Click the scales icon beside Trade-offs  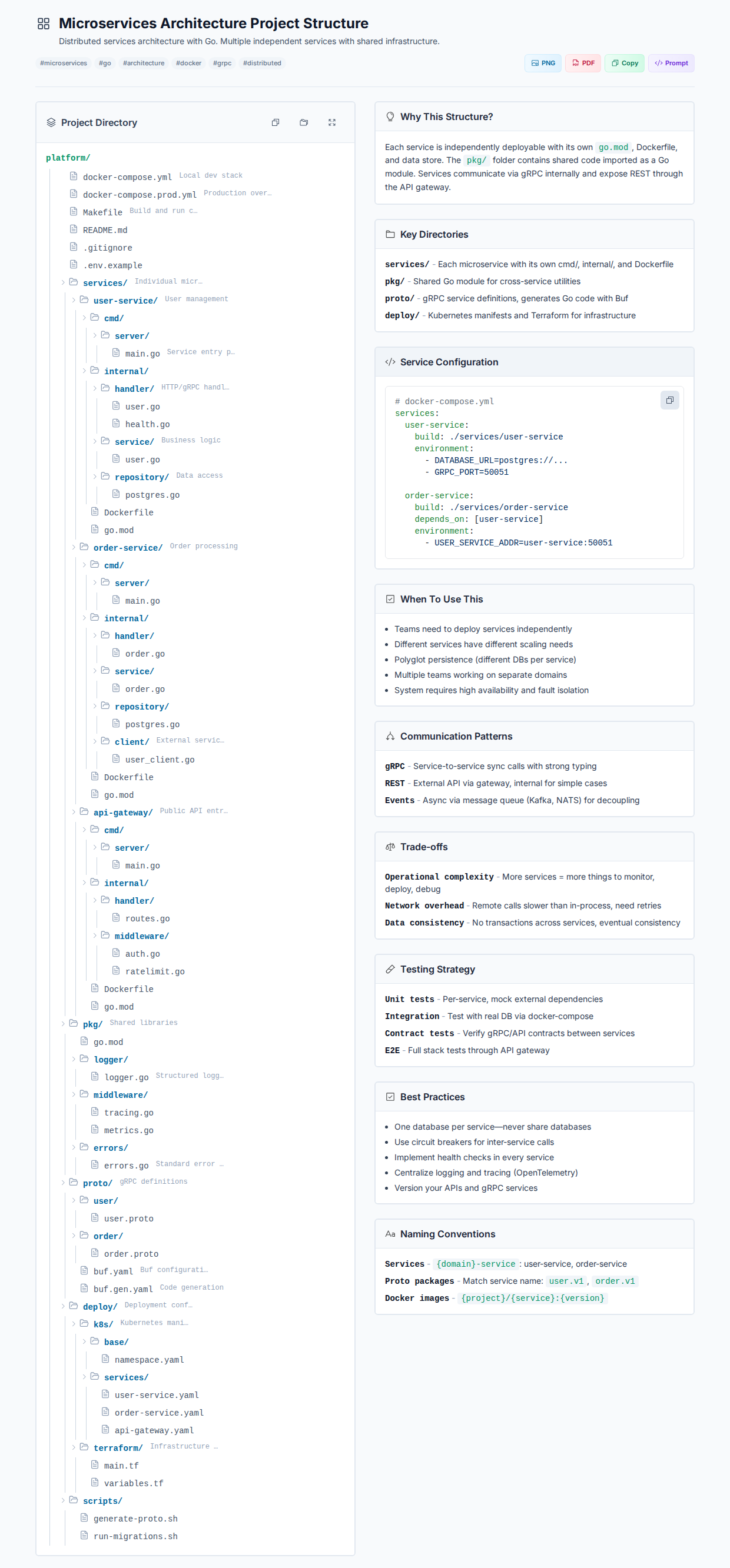click(390, 847)
